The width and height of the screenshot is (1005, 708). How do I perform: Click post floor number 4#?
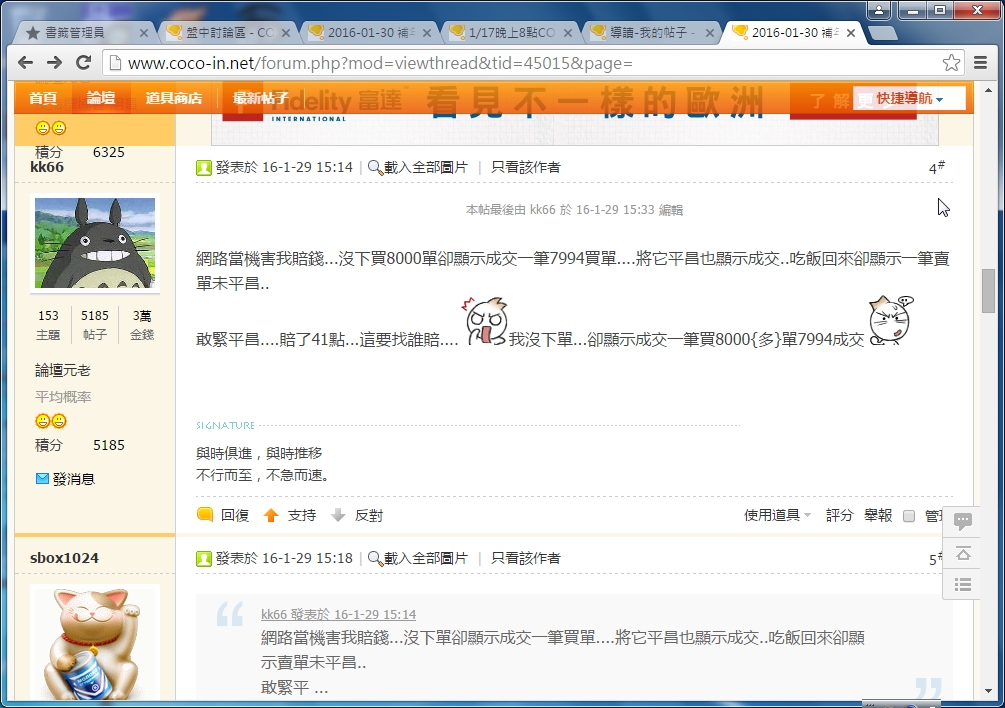pos(936,168)
